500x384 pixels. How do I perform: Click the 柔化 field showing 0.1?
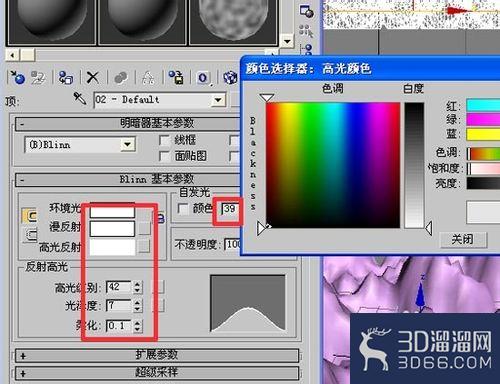119,325
